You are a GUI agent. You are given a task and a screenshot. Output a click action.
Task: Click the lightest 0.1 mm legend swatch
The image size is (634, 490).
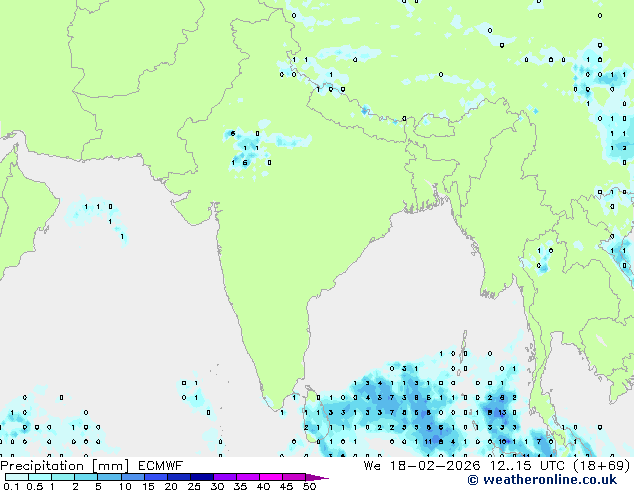click(17, 477)
